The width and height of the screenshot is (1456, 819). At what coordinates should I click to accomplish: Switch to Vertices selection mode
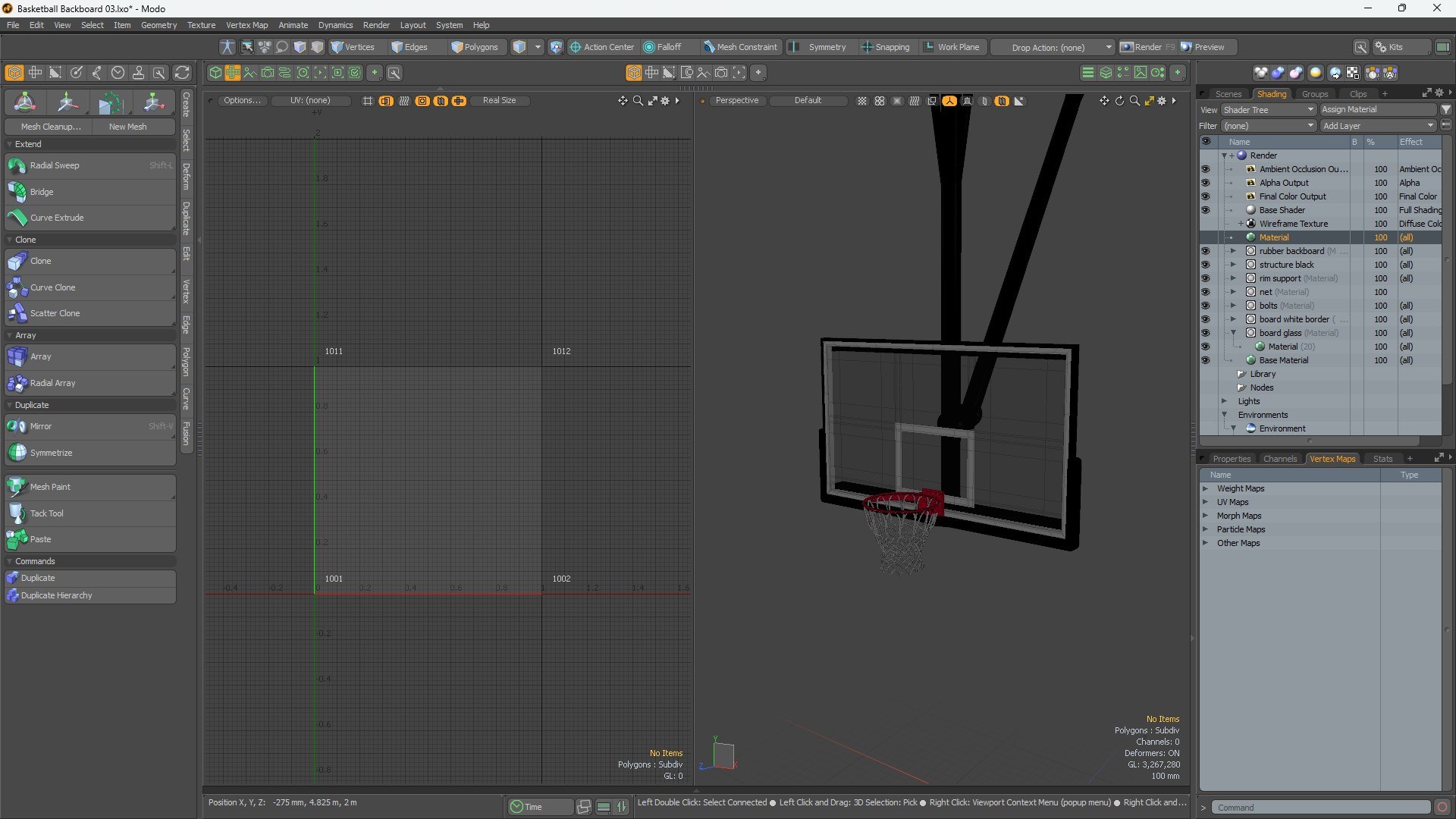pyautogui.click(x=353, y=47)
